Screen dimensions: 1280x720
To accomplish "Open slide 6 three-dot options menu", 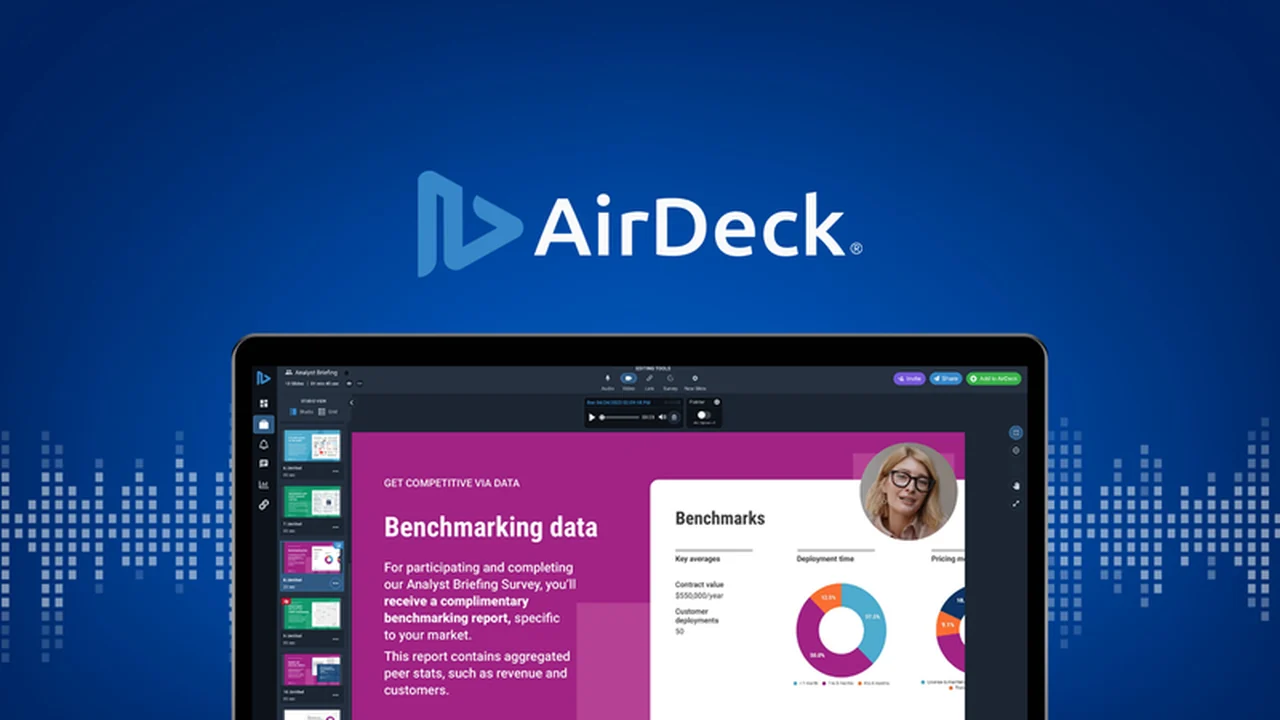I will click(335, 471).
